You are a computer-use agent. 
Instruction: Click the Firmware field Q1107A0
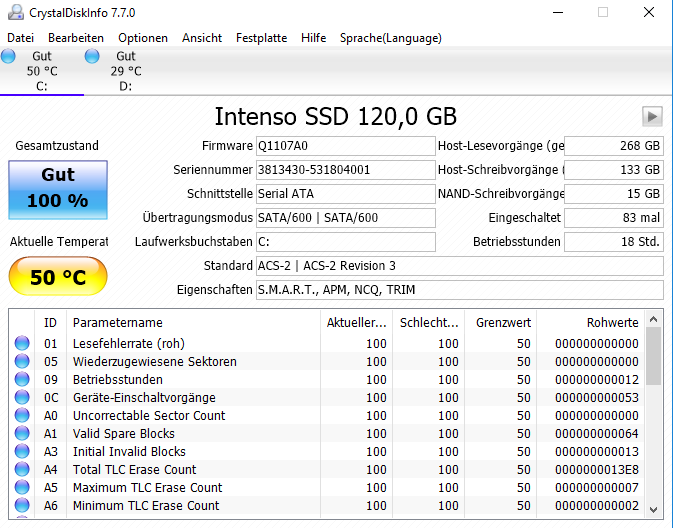tap(346, 146)
